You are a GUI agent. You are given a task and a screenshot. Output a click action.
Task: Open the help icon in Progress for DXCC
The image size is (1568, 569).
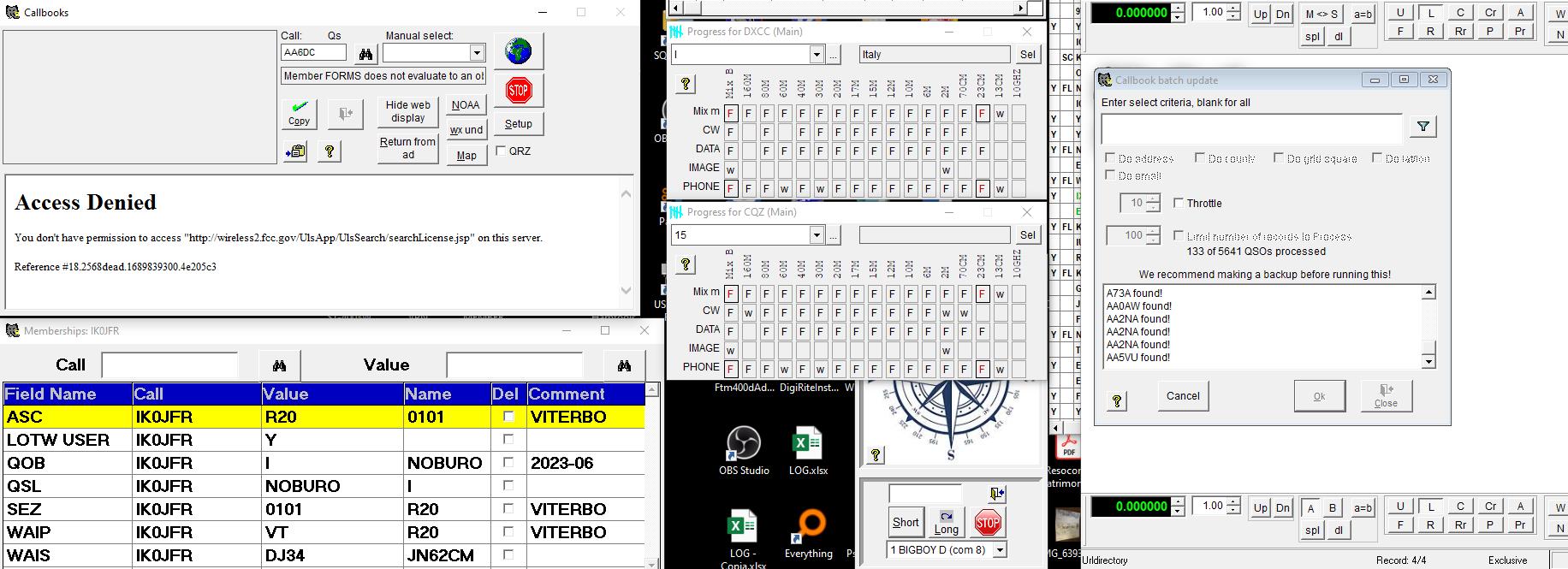point(686,84)
